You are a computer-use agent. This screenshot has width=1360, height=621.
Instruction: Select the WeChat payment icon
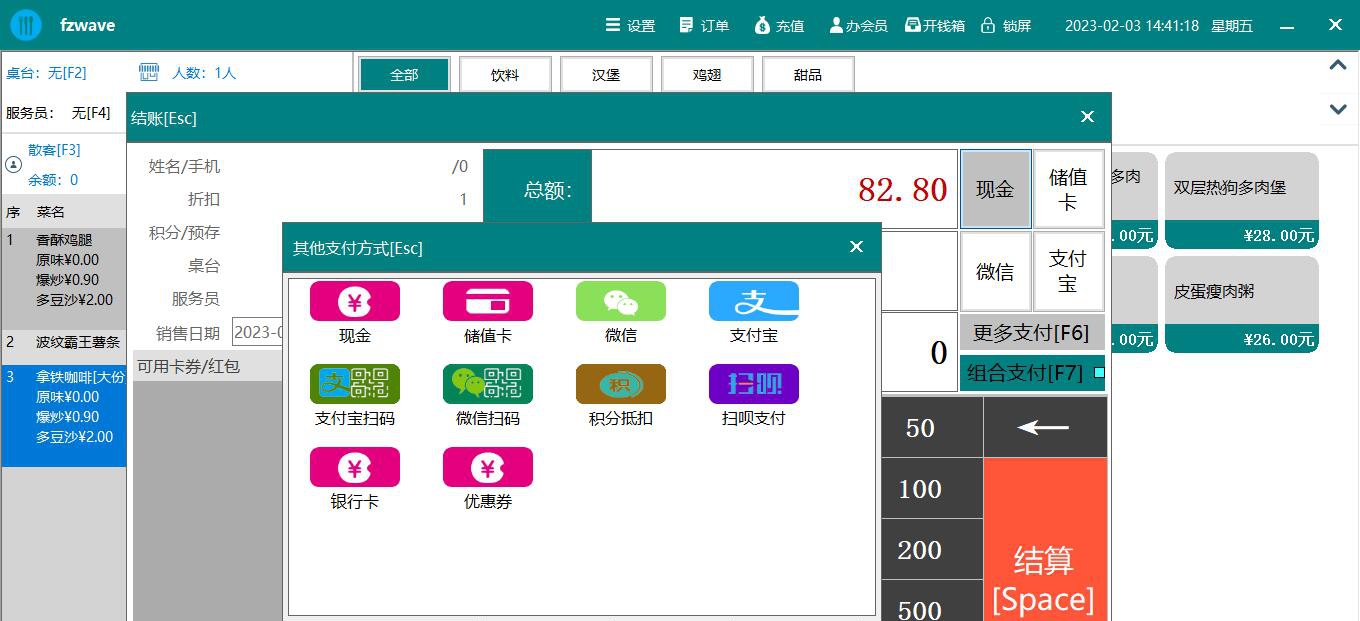(620, 301)
